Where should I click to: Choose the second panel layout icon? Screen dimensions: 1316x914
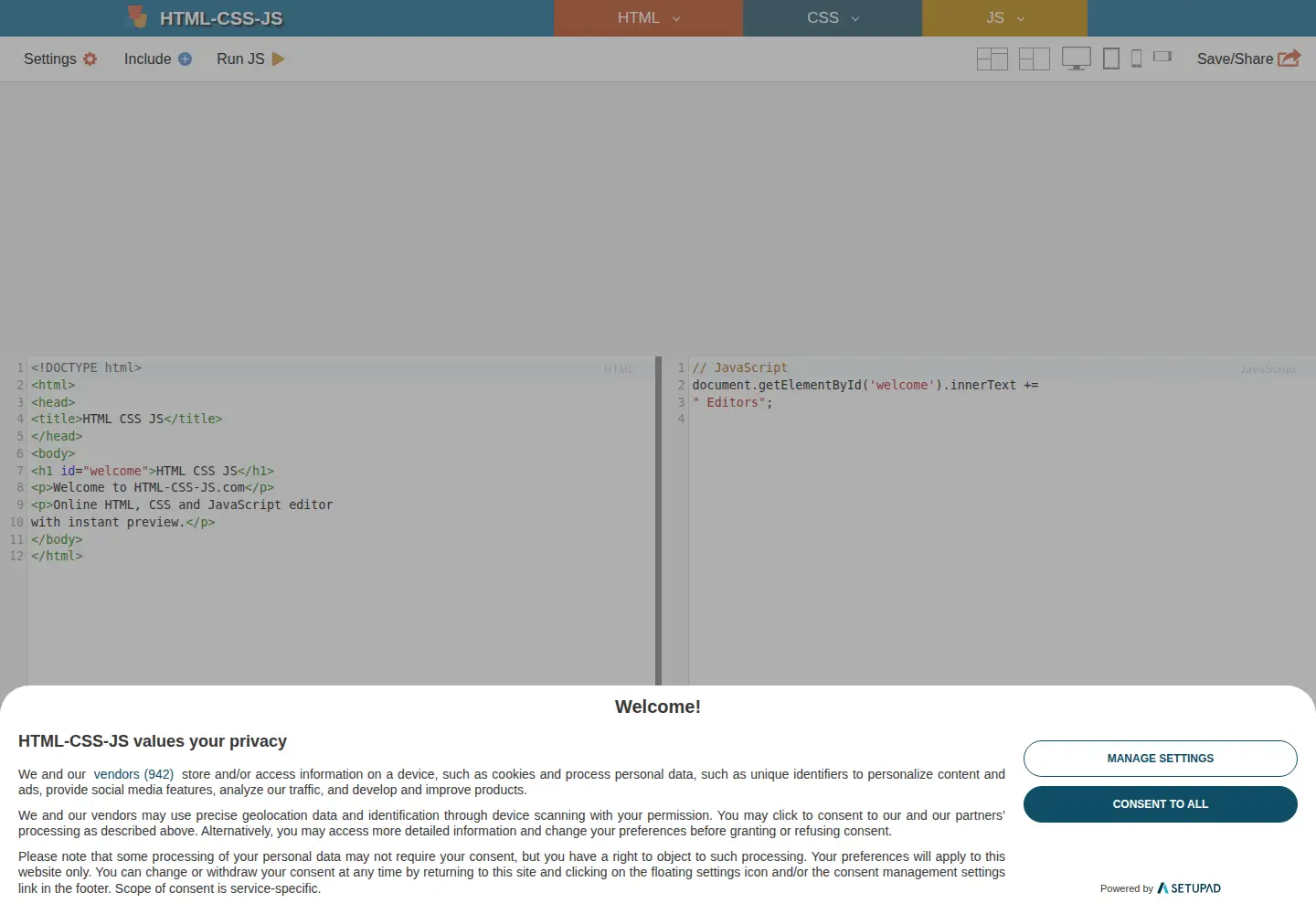click(1034, 58)
